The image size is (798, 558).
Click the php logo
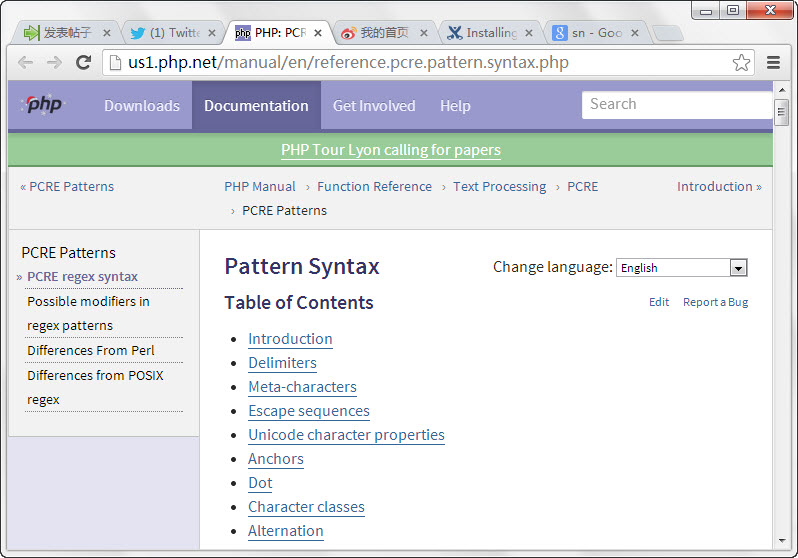pyautogui.click(x=44, y=104)
